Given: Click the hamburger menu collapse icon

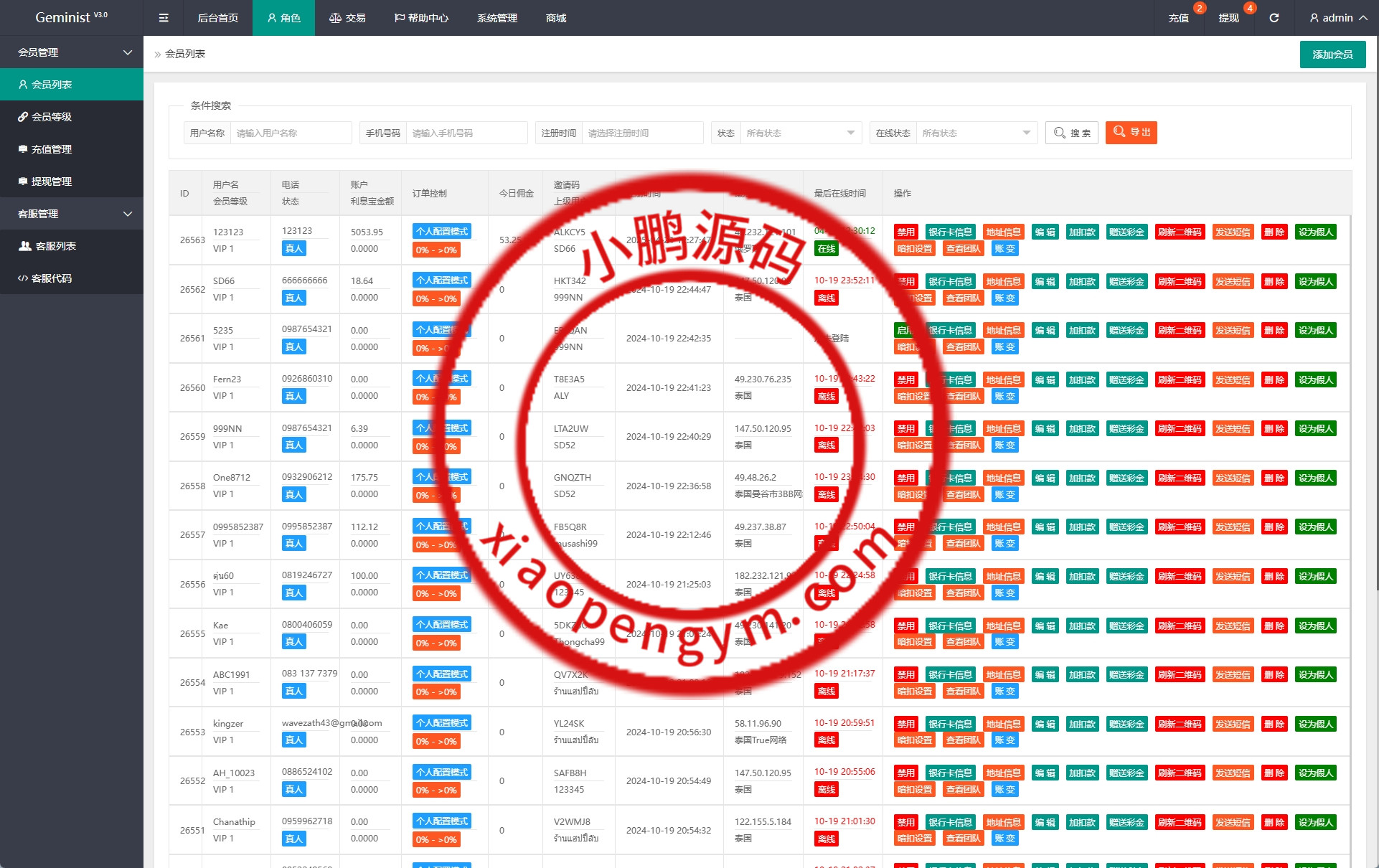Looking at the screenshot, I should pyautogui.click(x=164, y=18).
